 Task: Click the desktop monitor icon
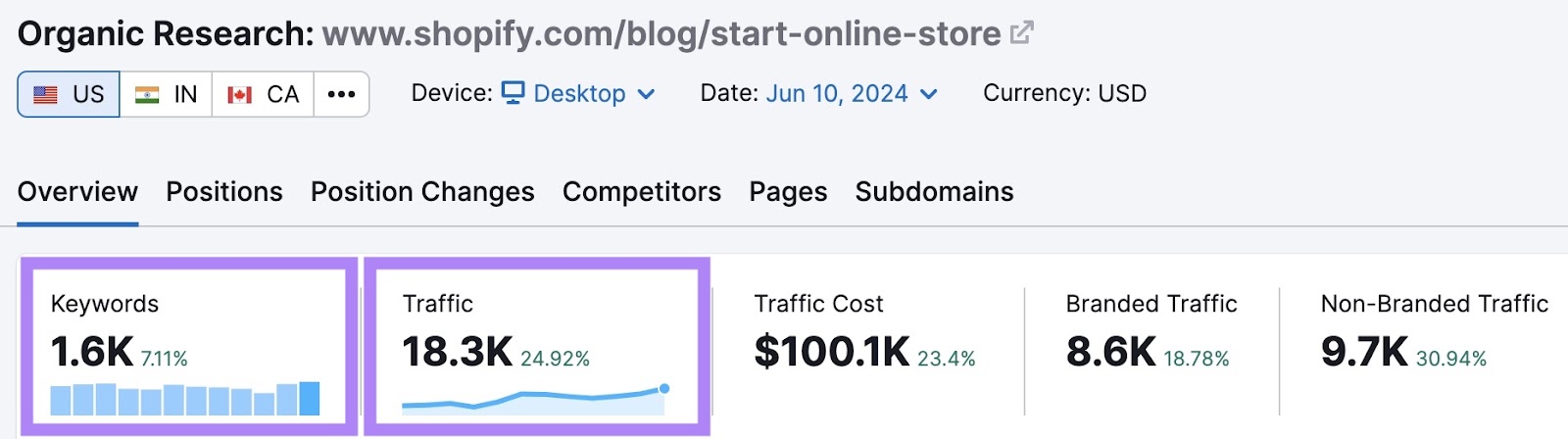514,92
